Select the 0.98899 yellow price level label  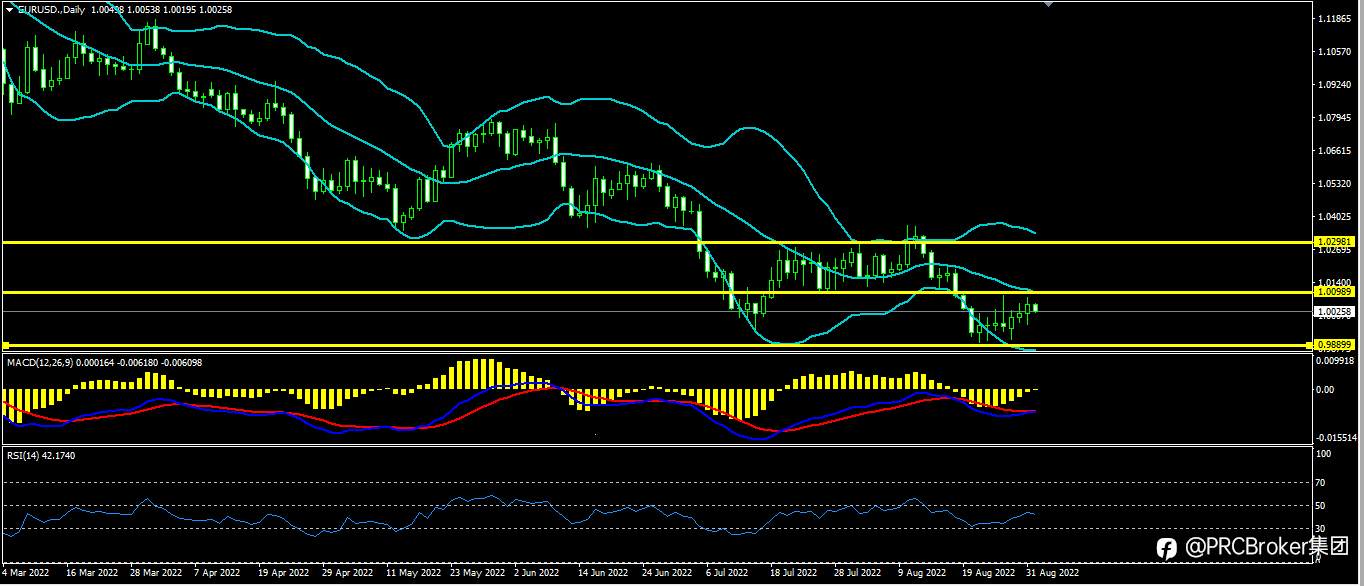[1336, 344]
